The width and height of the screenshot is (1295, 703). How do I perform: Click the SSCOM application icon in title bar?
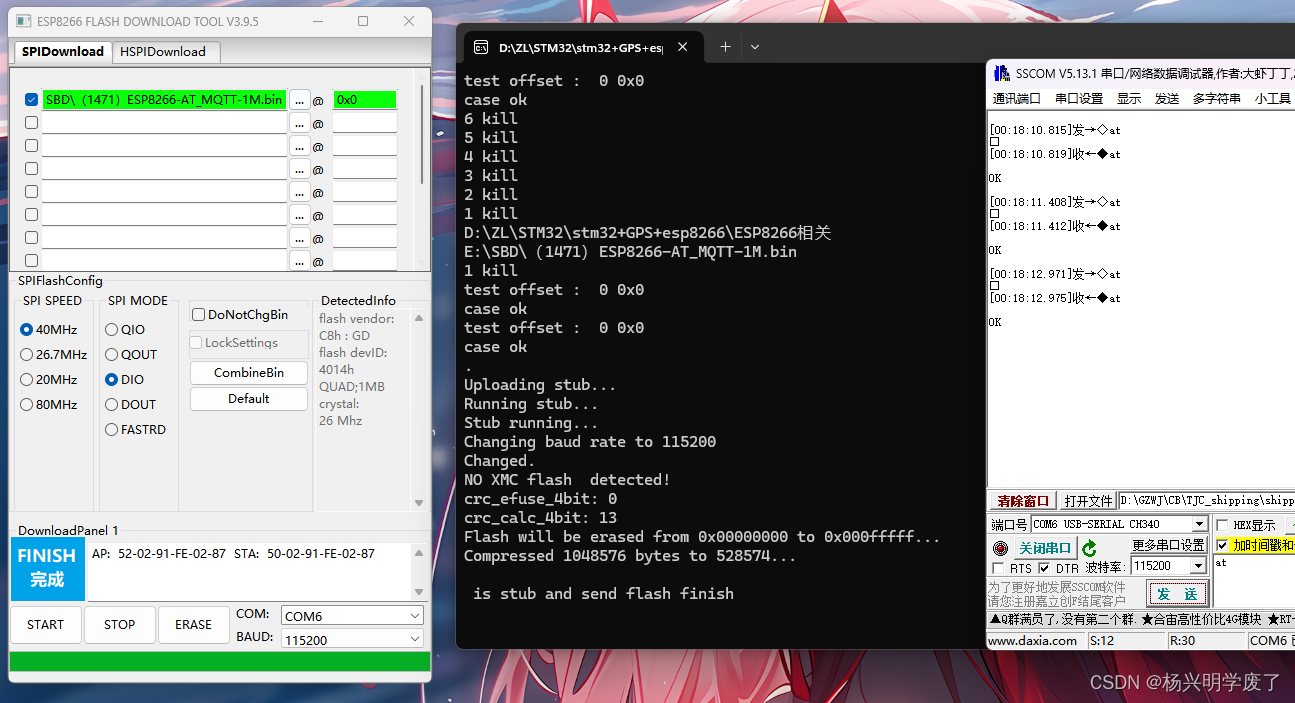1003,73
